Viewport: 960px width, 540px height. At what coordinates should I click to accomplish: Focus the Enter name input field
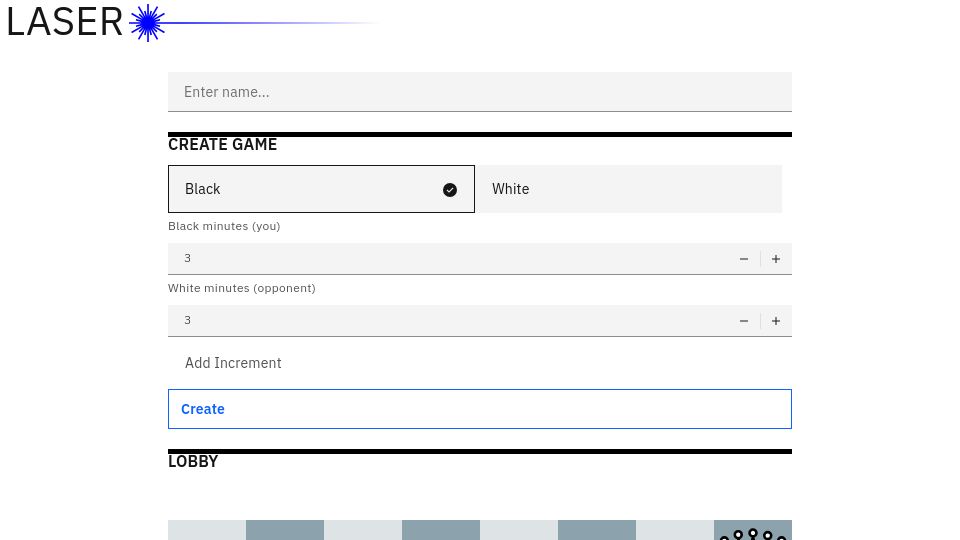[479, 92]
